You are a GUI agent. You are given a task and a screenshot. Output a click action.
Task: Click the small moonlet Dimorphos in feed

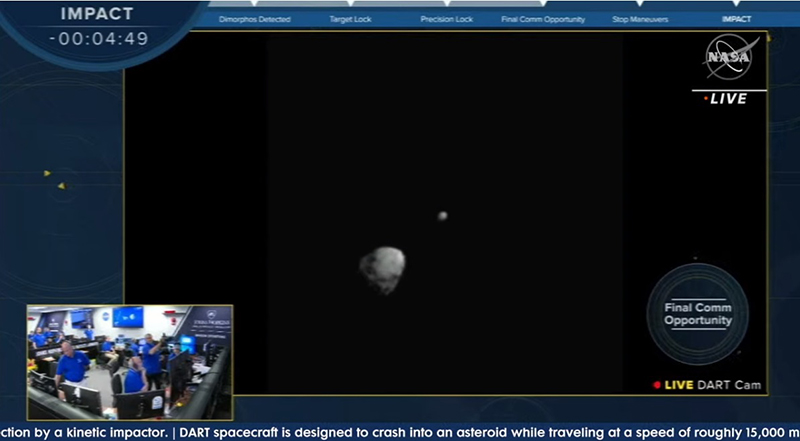[x=442, y=216]
